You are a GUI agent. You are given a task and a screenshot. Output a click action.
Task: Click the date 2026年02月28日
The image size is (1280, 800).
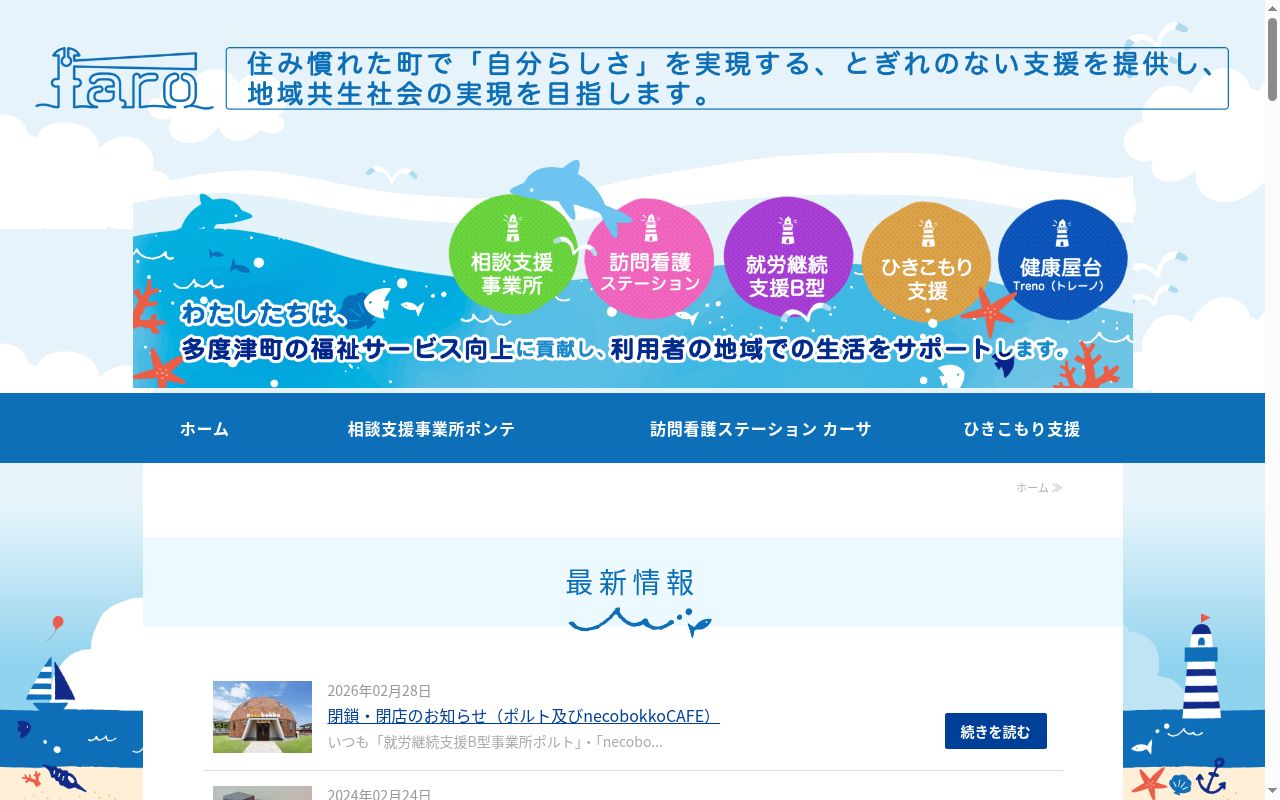click(379, 691)
